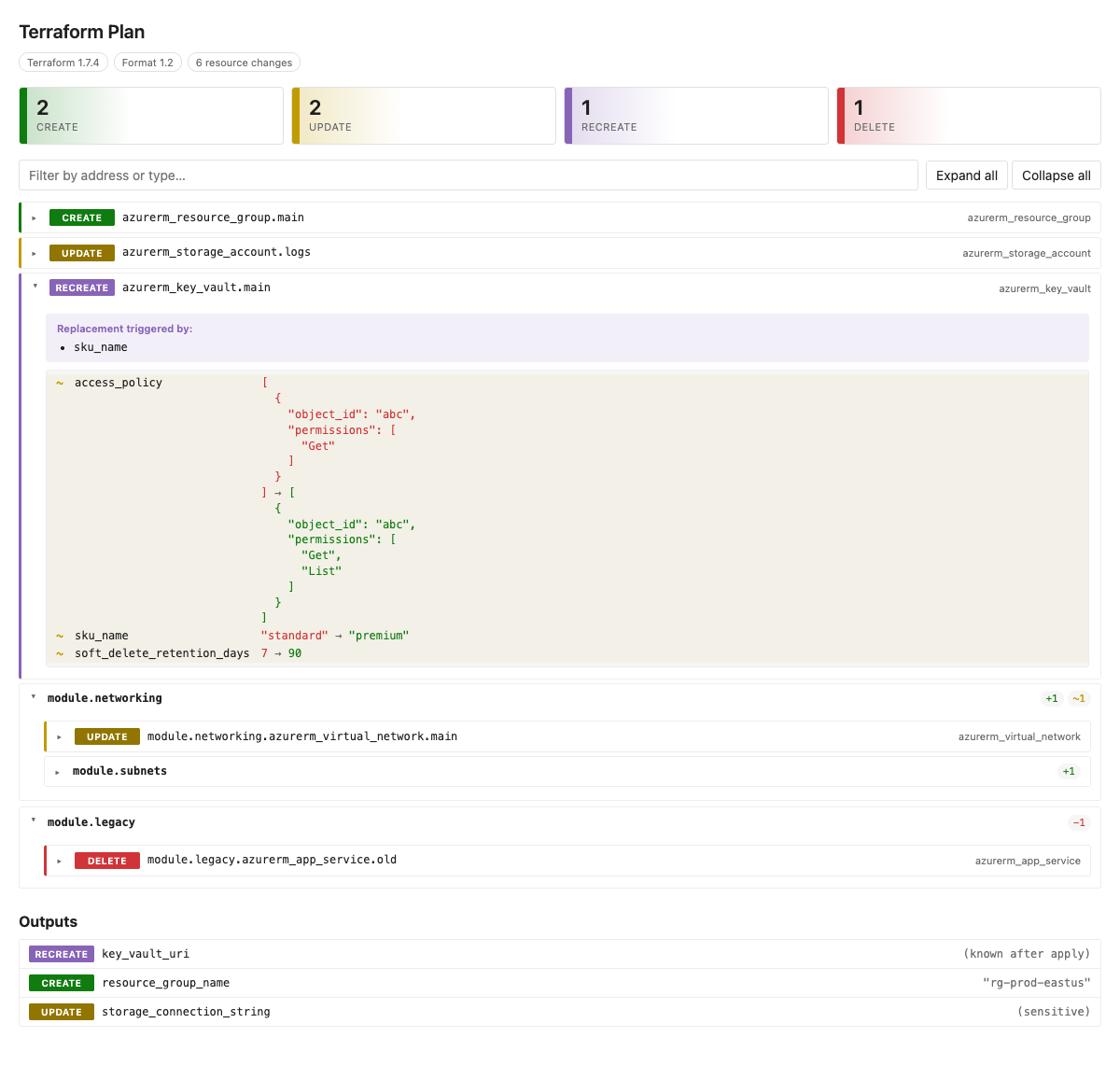Click the RECREATE badge on azurerm_key_vault.main
Screen dimensions: 1120x1065
(x=82, y=287)
